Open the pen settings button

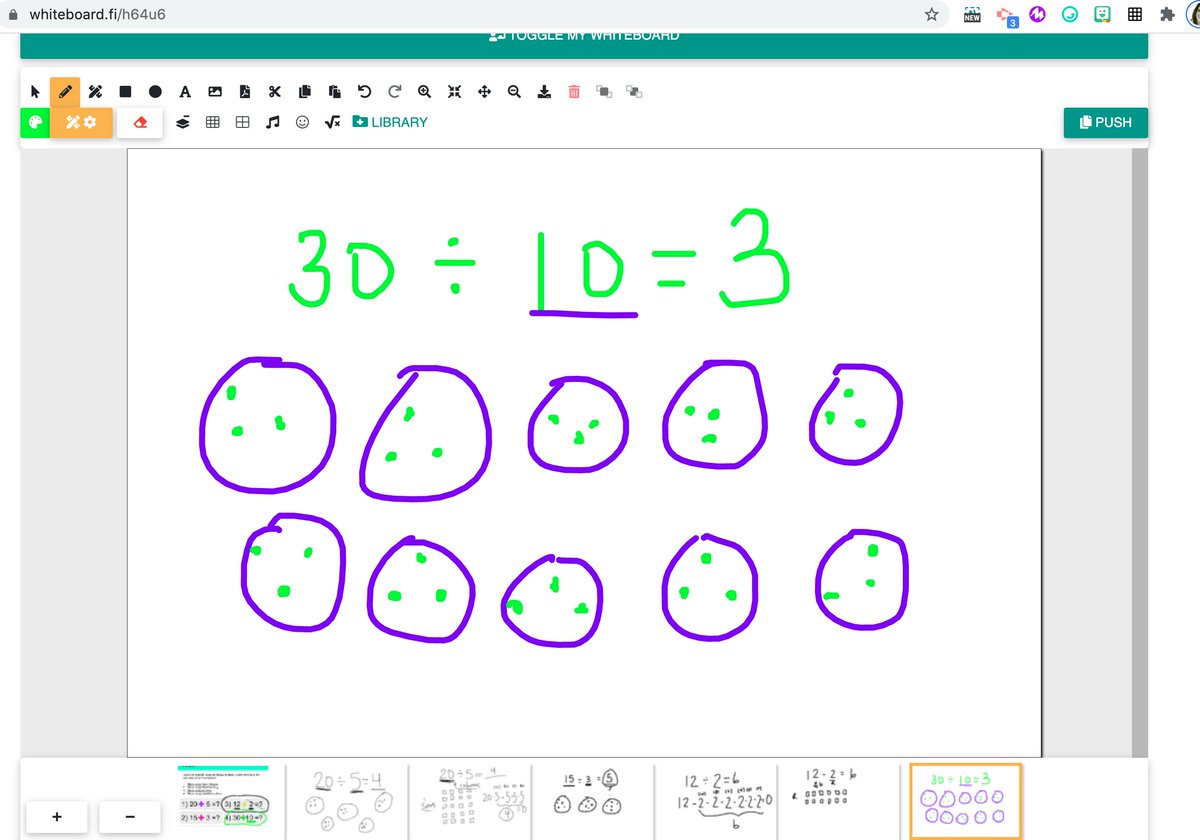pos(81,122)
